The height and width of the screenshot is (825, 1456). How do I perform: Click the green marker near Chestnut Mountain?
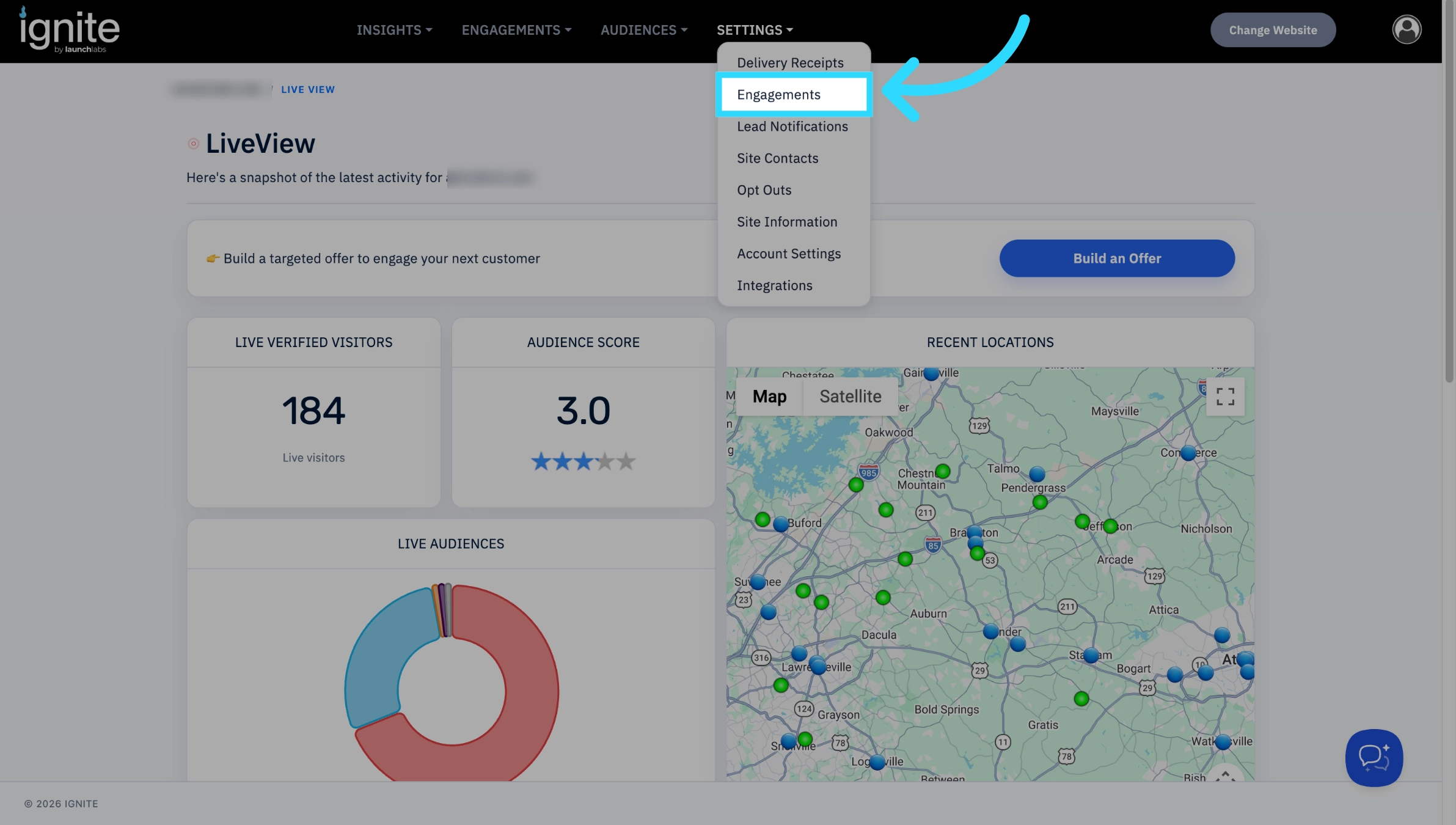(x=943, y=471)
